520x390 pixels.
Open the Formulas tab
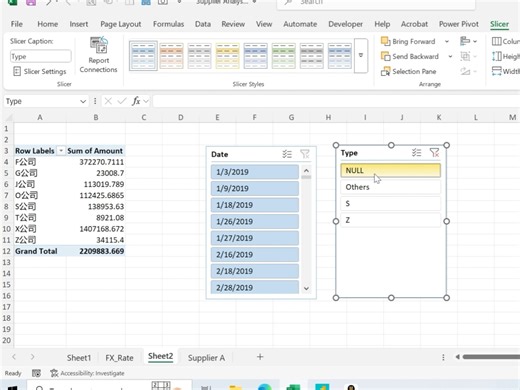(x=168, y=24)
